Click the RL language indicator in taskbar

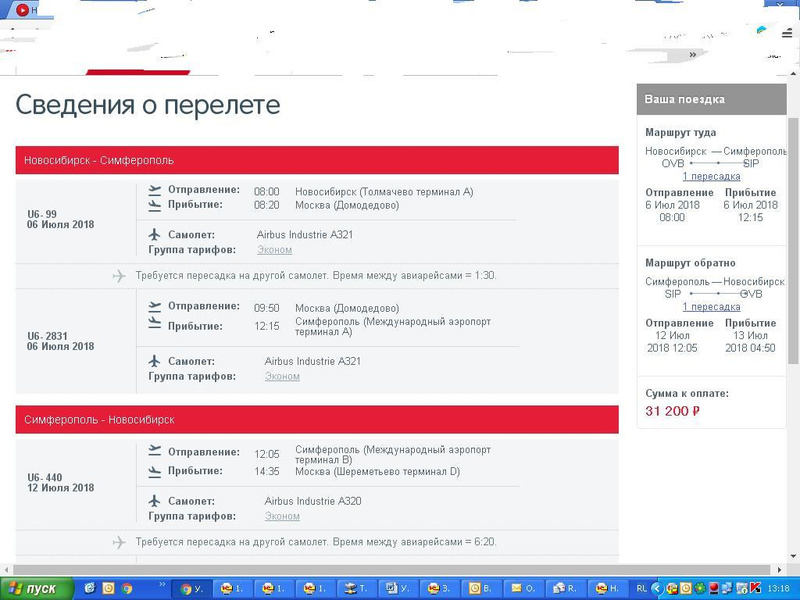pos(641,588)
